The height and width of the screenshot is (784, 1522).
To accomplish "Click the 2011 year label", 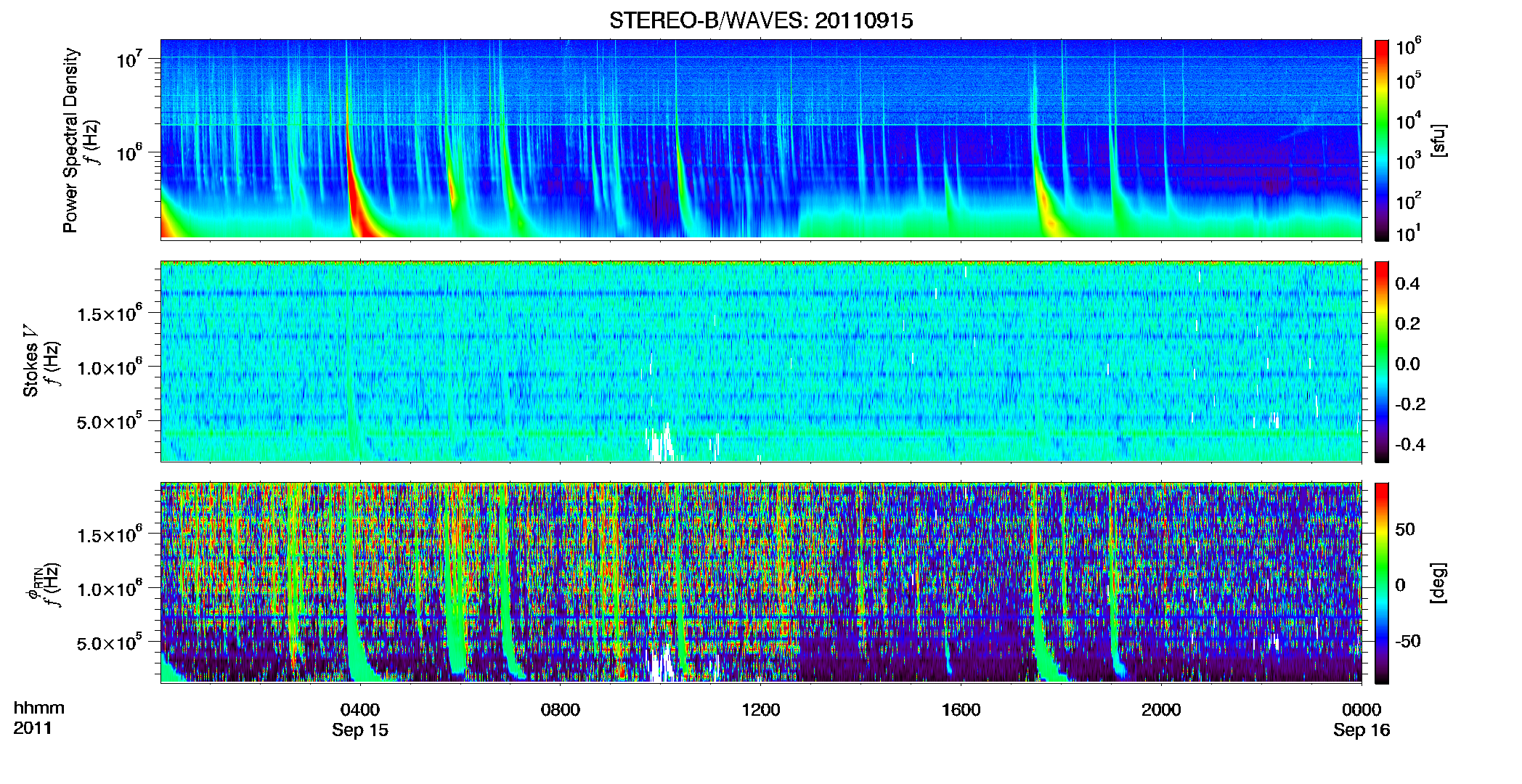I will click(33, 728).
